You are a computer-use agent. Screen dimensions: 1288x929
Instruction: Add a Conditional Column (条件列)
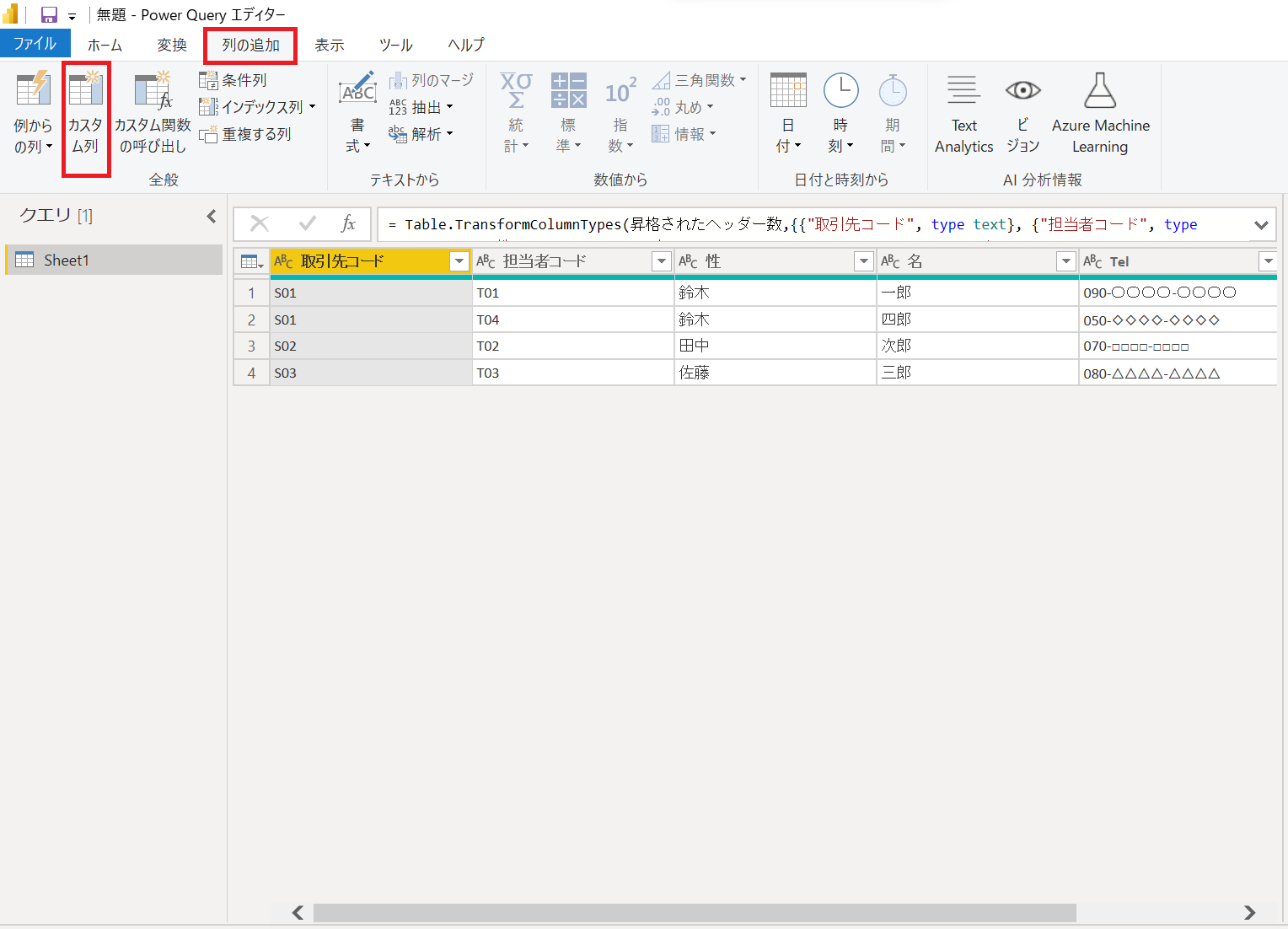point(233,80)
